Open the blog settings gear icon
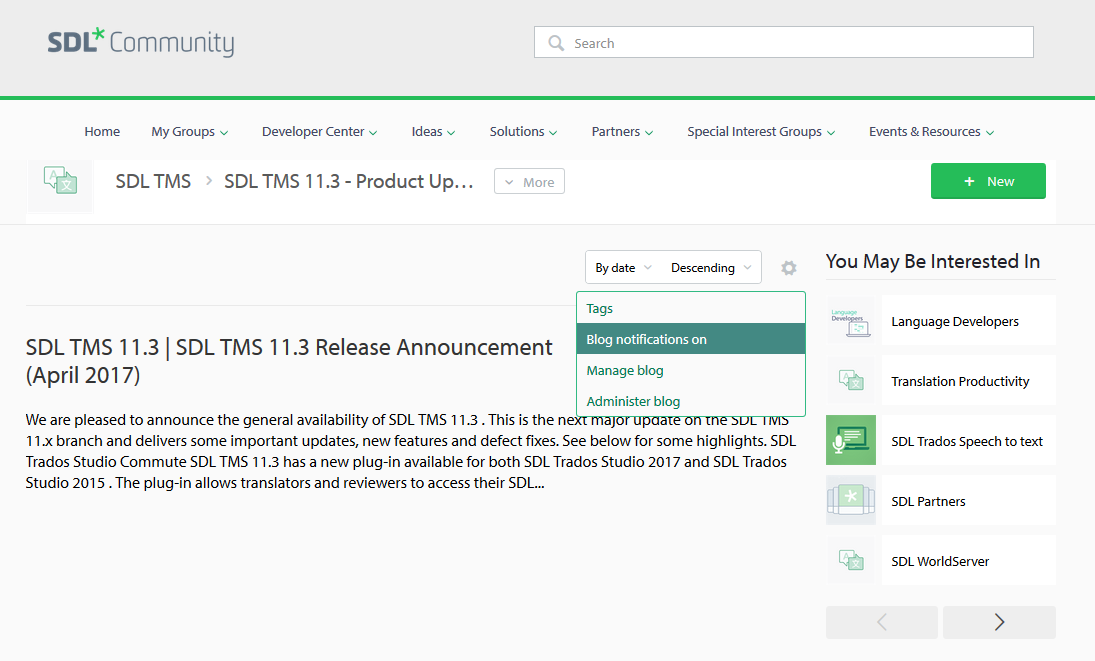1095x661 pixels. [x=788, y=268]
